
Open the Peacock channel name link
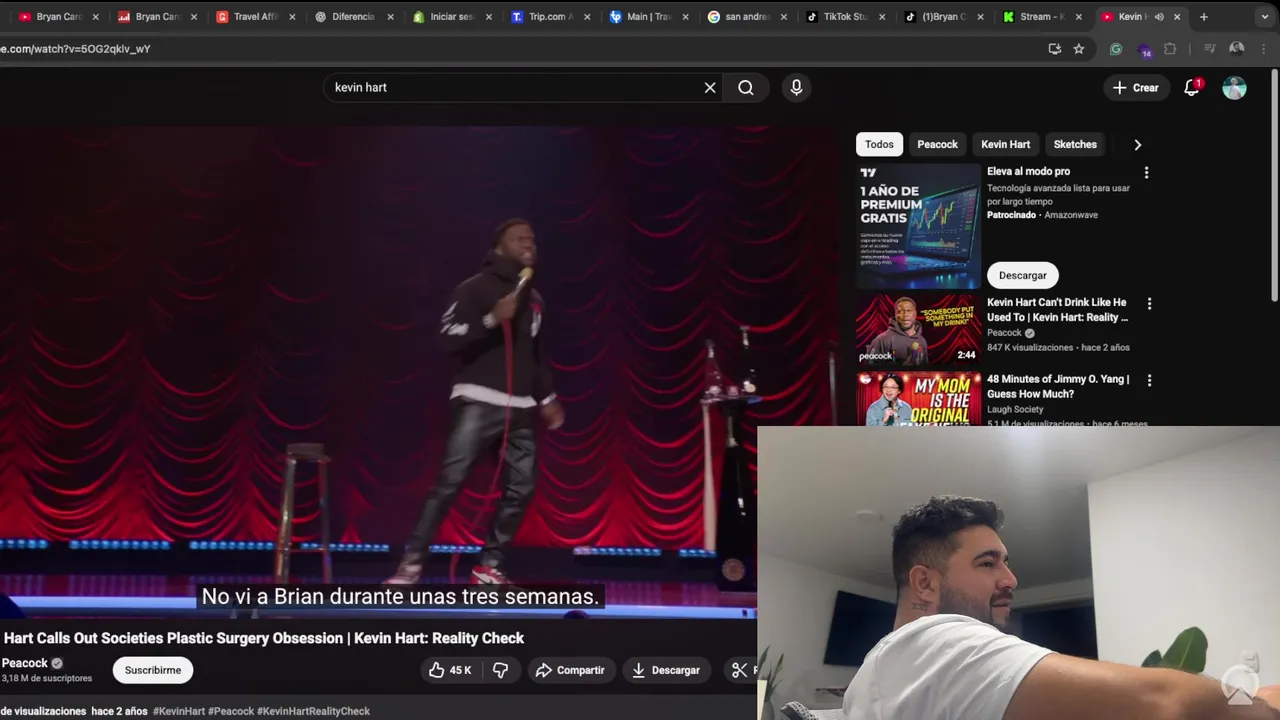click(25, 663)
